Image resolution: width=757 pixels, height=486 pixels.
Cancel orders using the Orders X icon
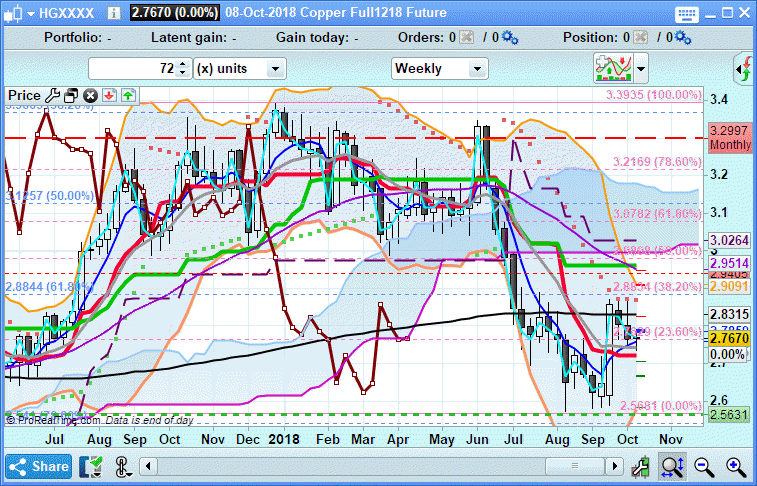point(466,37)
